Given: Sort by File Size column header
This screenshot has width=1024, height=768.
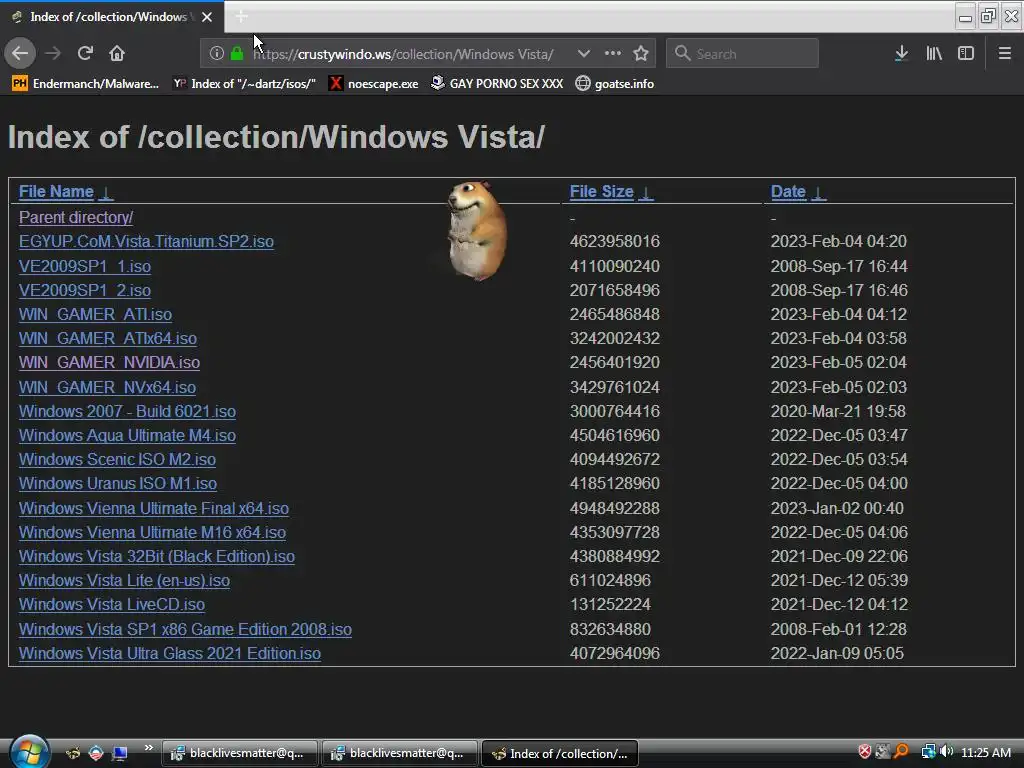Looking at the screenshot, I should pyautogui.click(x=601, y=191).
